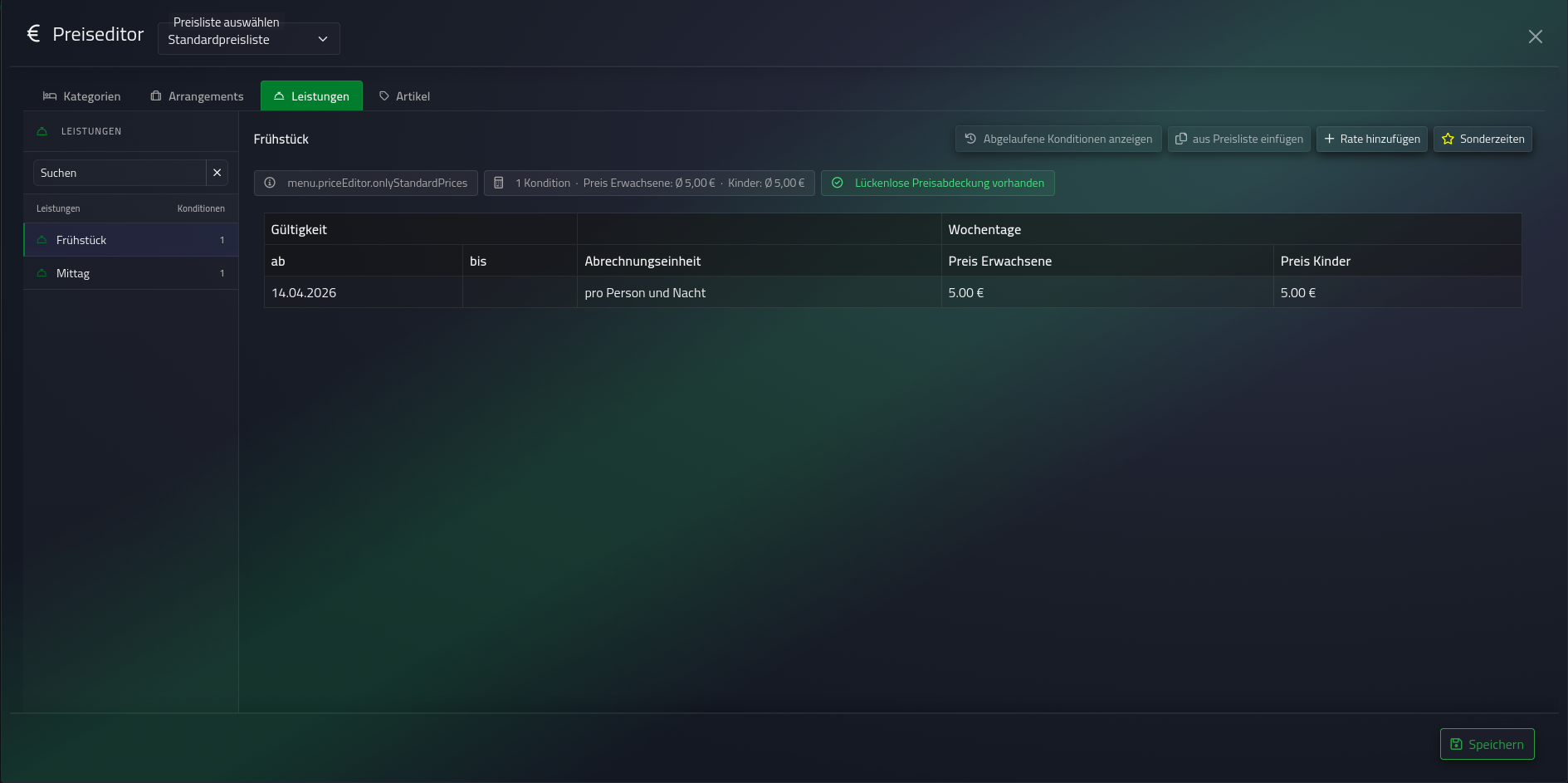
Task: Click the empty bis date cell
Action: [520, 292]
